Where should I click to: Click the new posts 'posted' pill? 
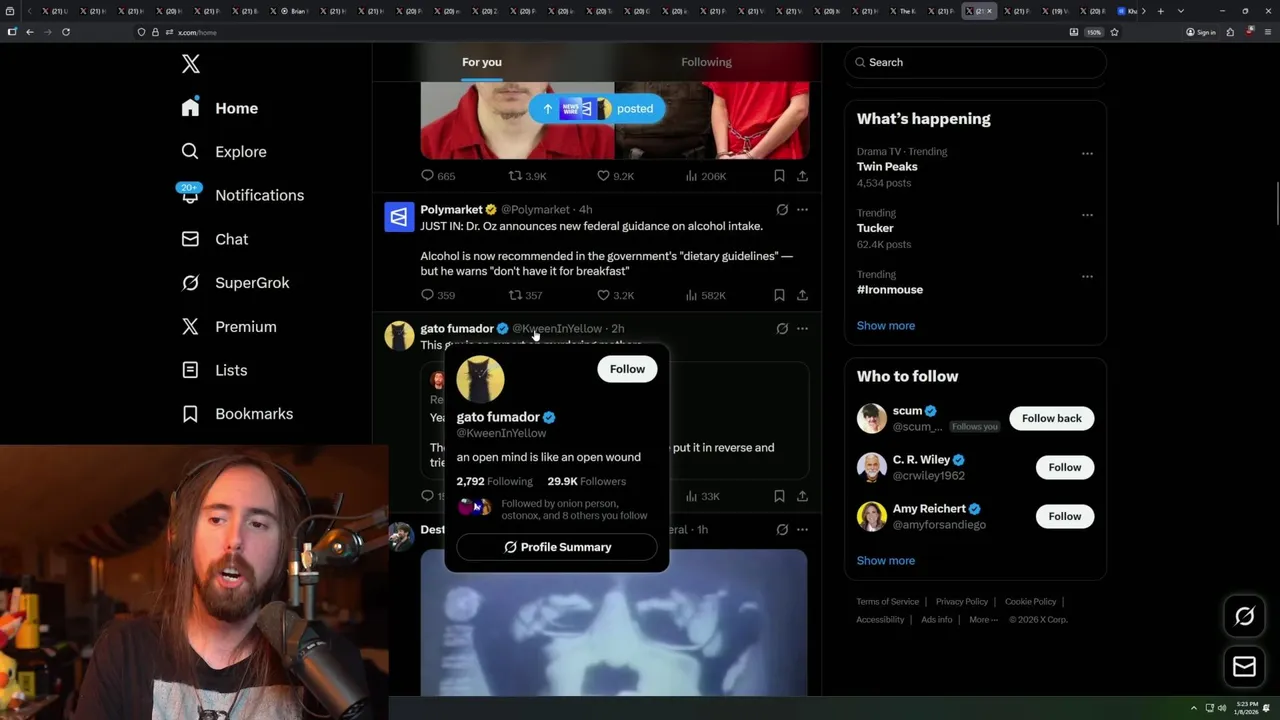click(597, 109)
